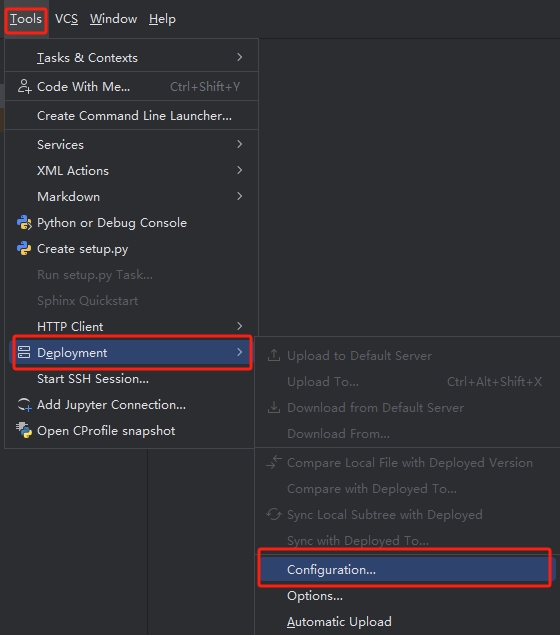Toggle Automatic Upload in Deployment submenu
Viewport: 560px width, 635px height.
[339, 622]
